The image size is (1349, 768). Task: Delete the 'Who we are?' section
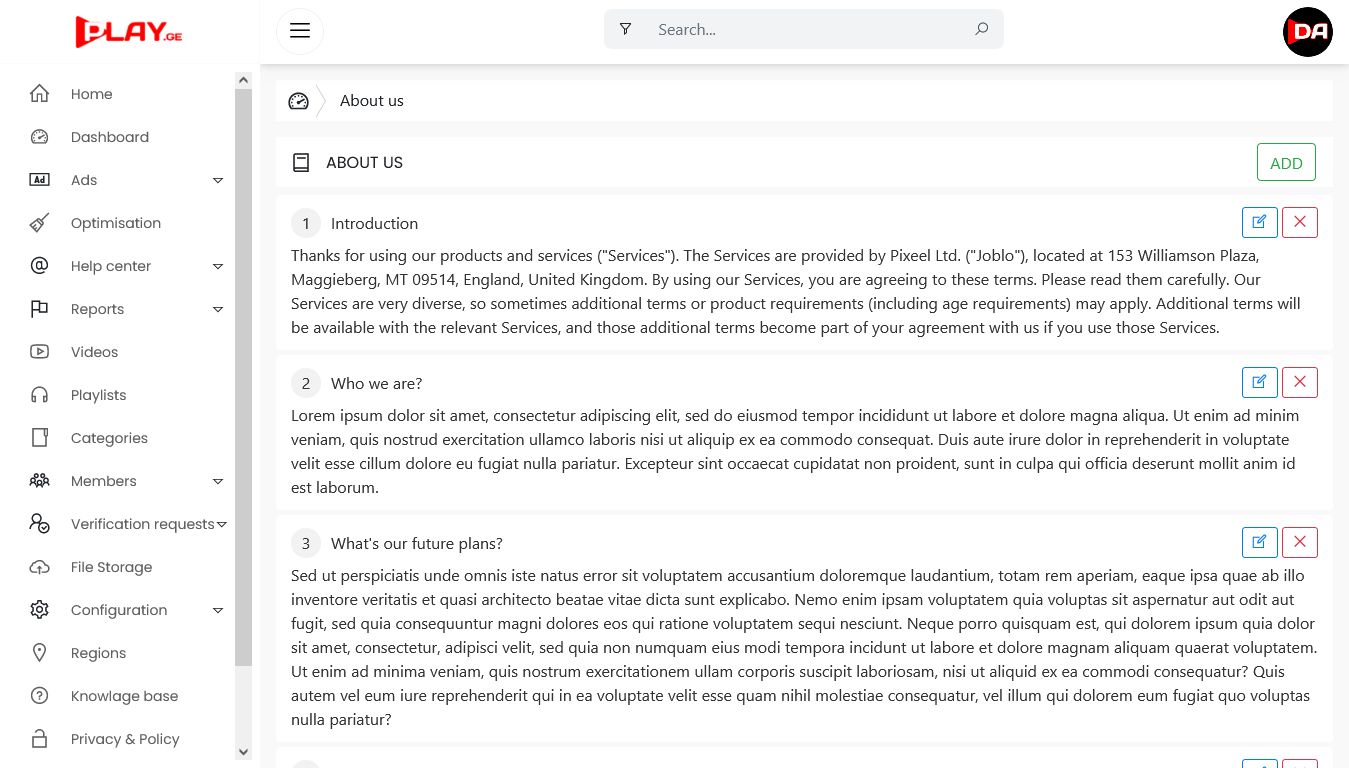[x=1299, y=382]
